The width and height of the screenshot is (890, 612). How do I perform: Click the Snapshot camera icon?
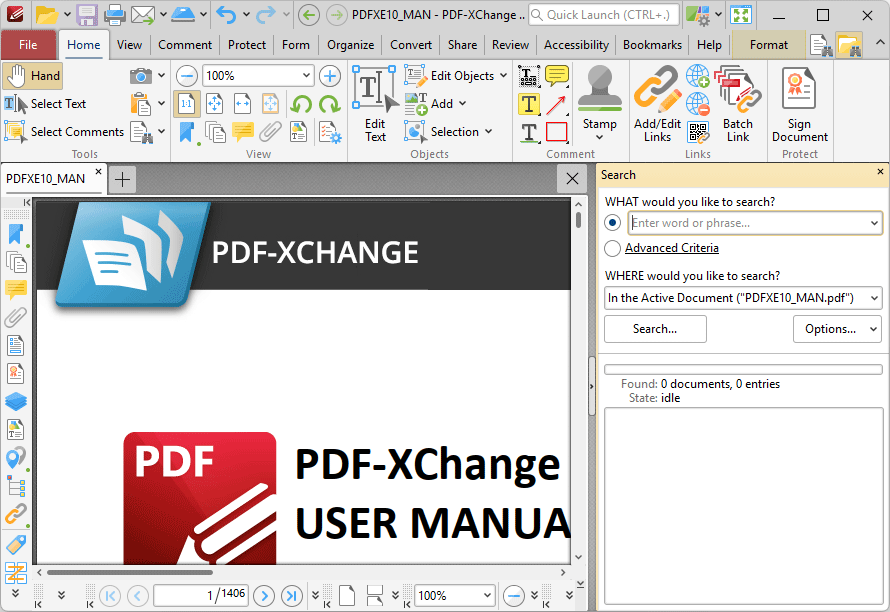[140, 76]
